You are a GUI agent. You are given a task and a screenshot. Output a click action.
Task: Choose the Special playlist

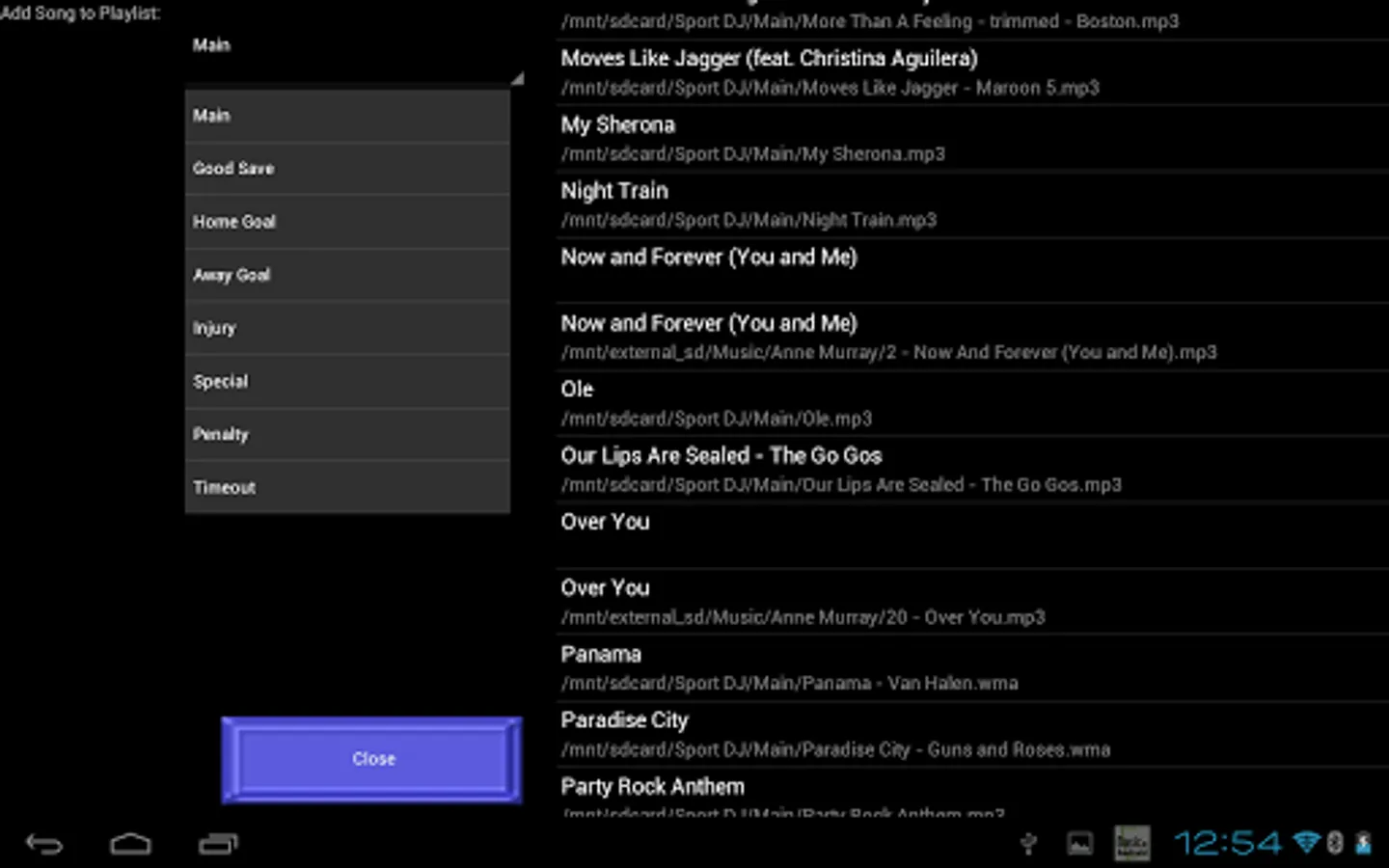point(347,381)
